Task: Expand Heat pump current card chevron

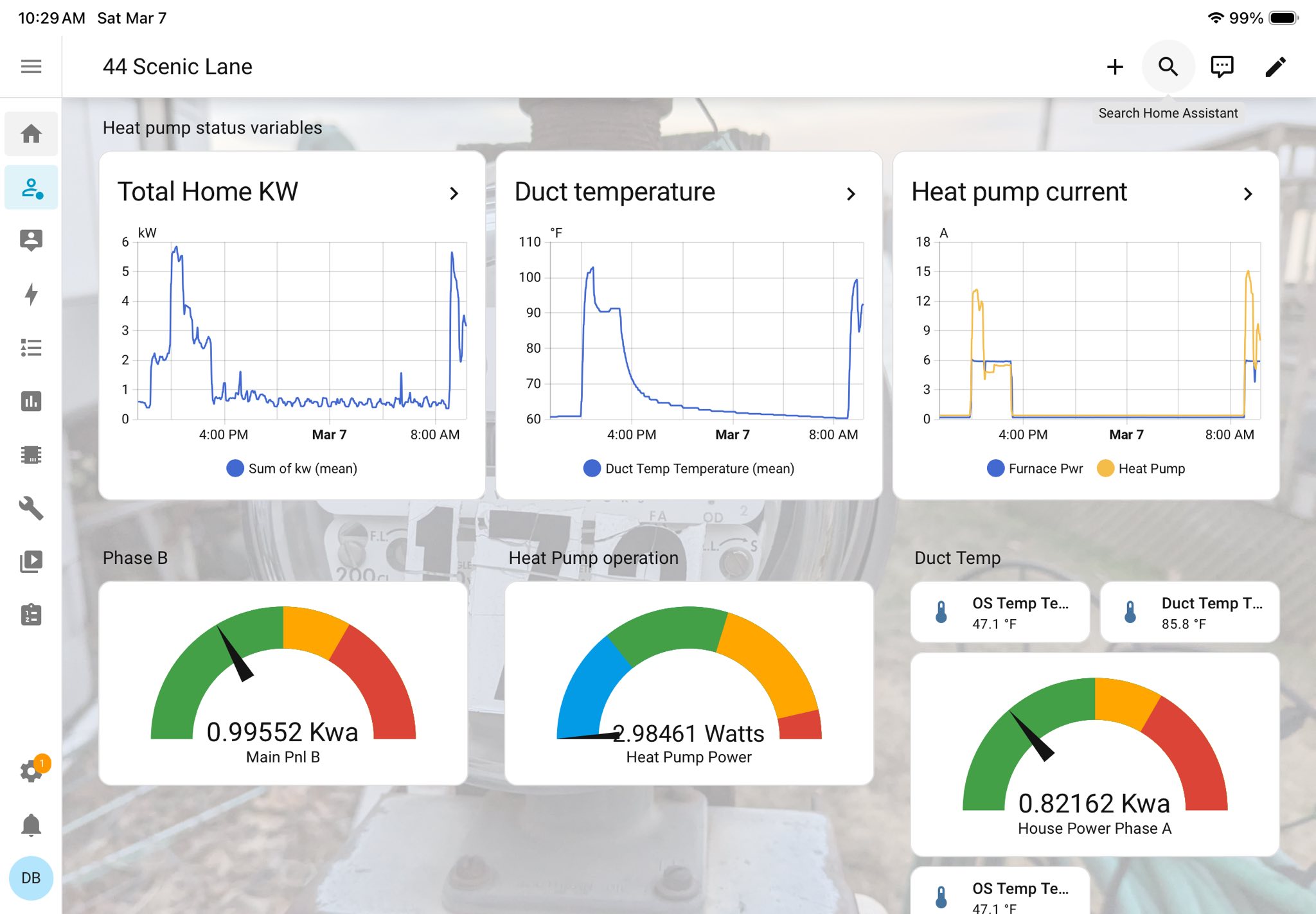Action: 1248,193
